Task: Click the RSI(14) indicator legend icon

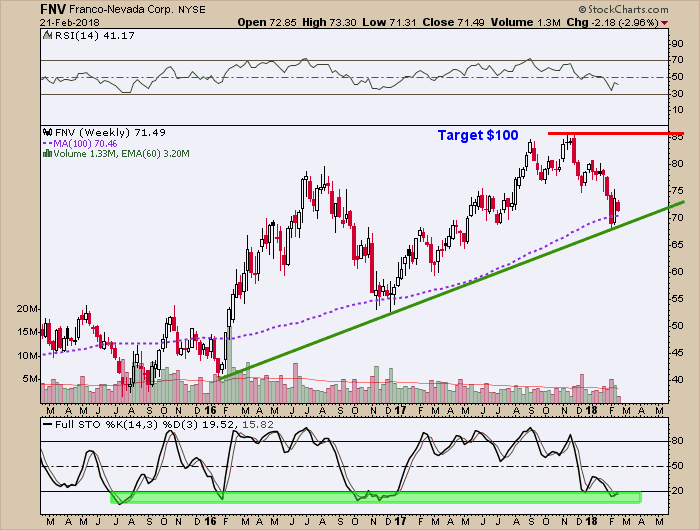Action: tap(47, 35)
